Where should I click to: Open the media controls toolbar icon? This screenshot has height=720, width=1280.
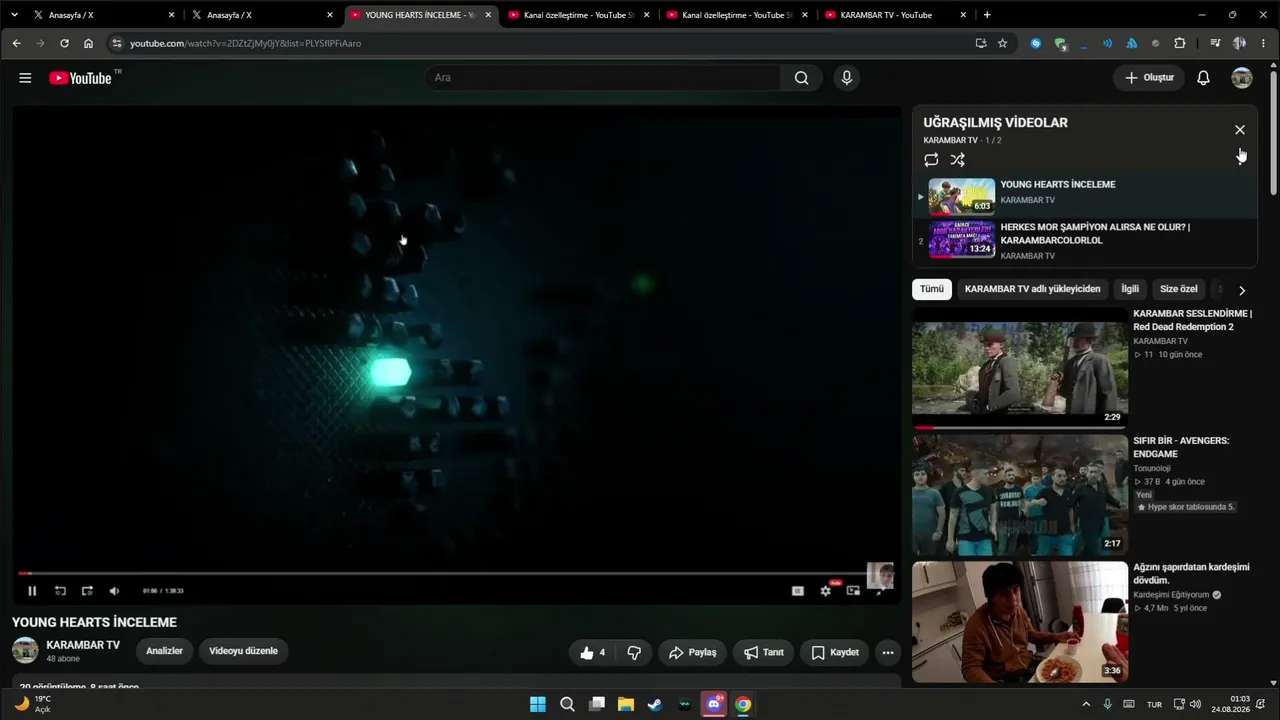1215,44
